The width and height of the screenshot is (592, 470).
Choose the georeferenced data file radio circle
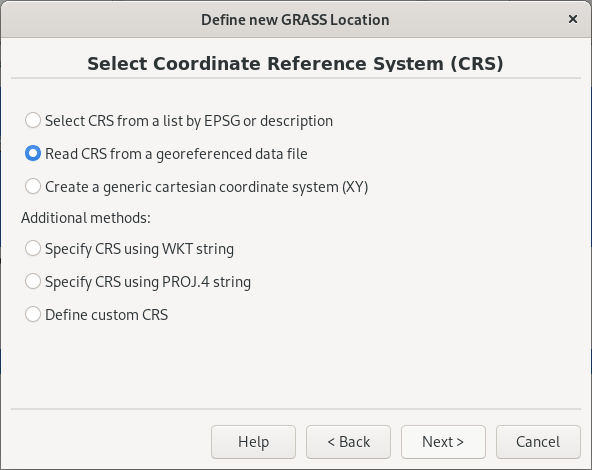coord(33,153)
